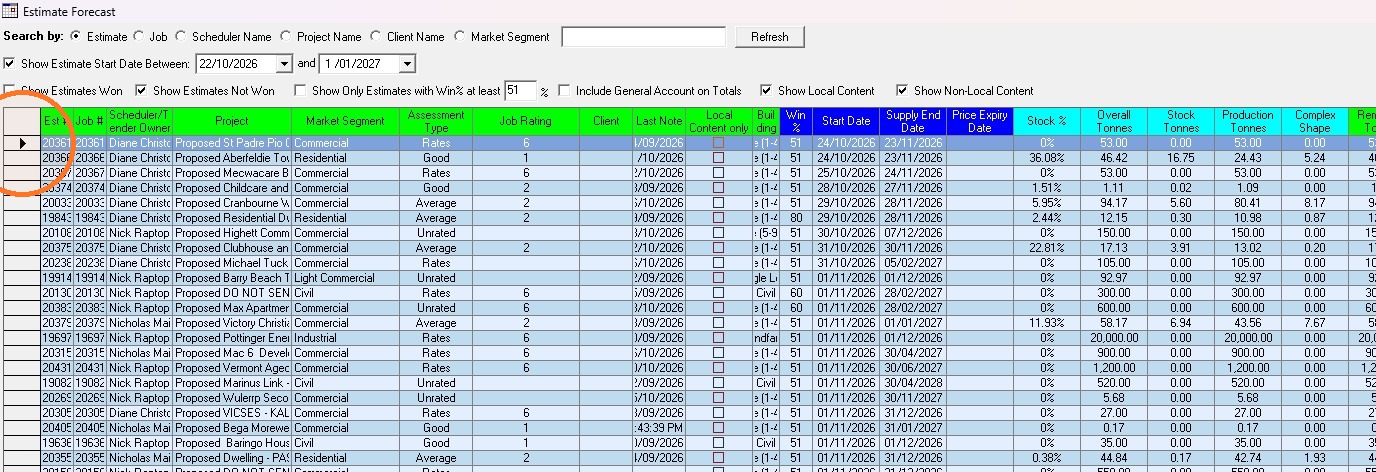Click the search text field
Image resolution: width=1376 pixels, height=472 pixels.
point(643,36)
